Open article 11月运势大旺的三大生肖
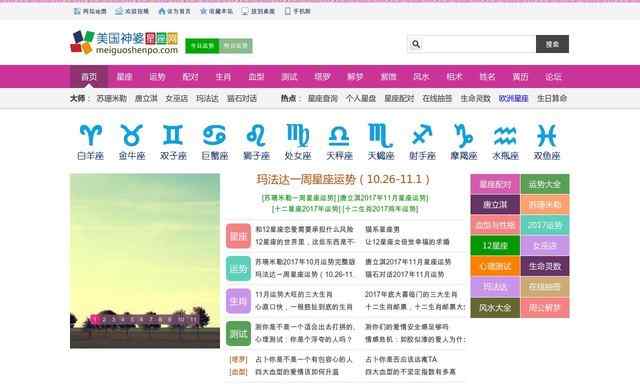 click(294, 294)
